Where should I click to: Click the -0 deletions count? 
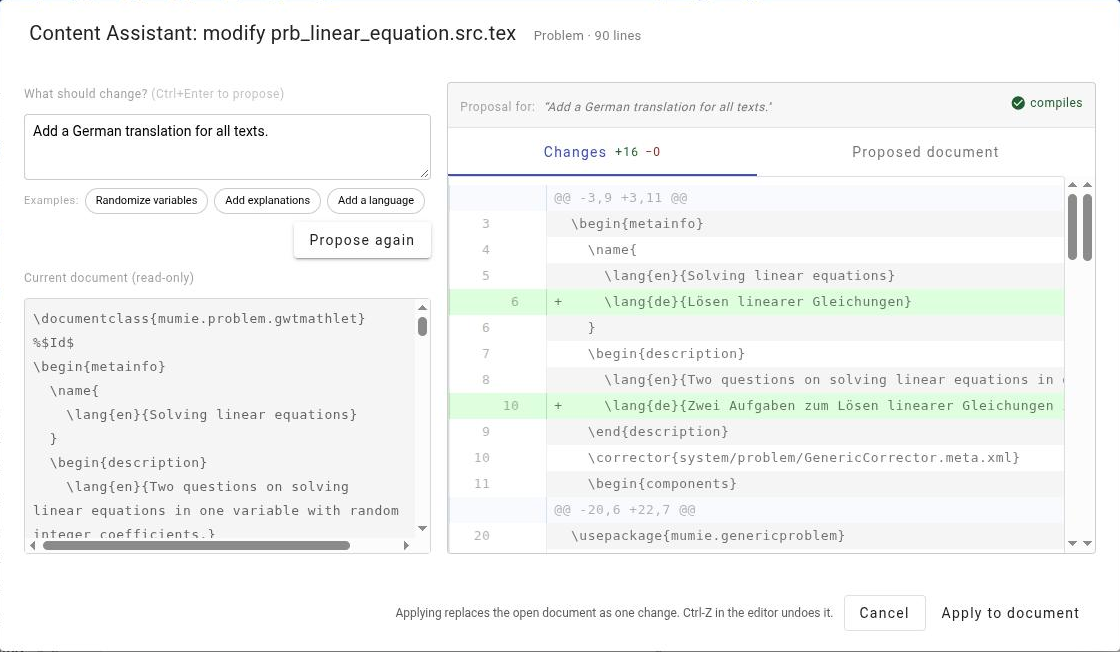tap(653, 152)
